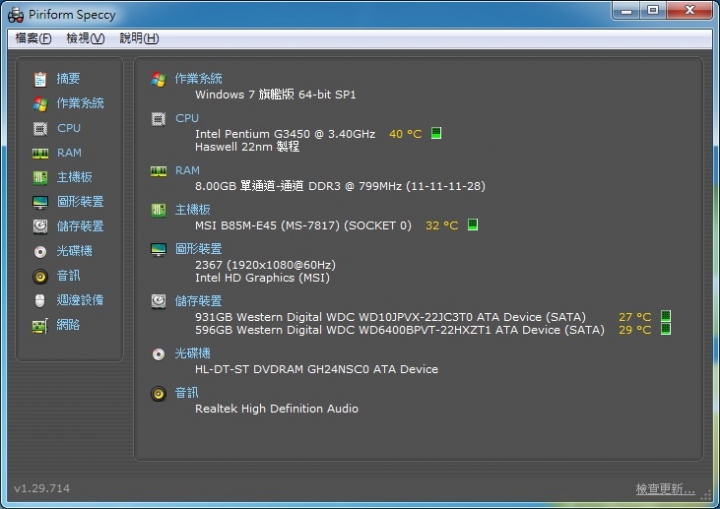Click RAM heading link in summary panel
This screenshot has height=509, width=720.
tap(187, 170)
